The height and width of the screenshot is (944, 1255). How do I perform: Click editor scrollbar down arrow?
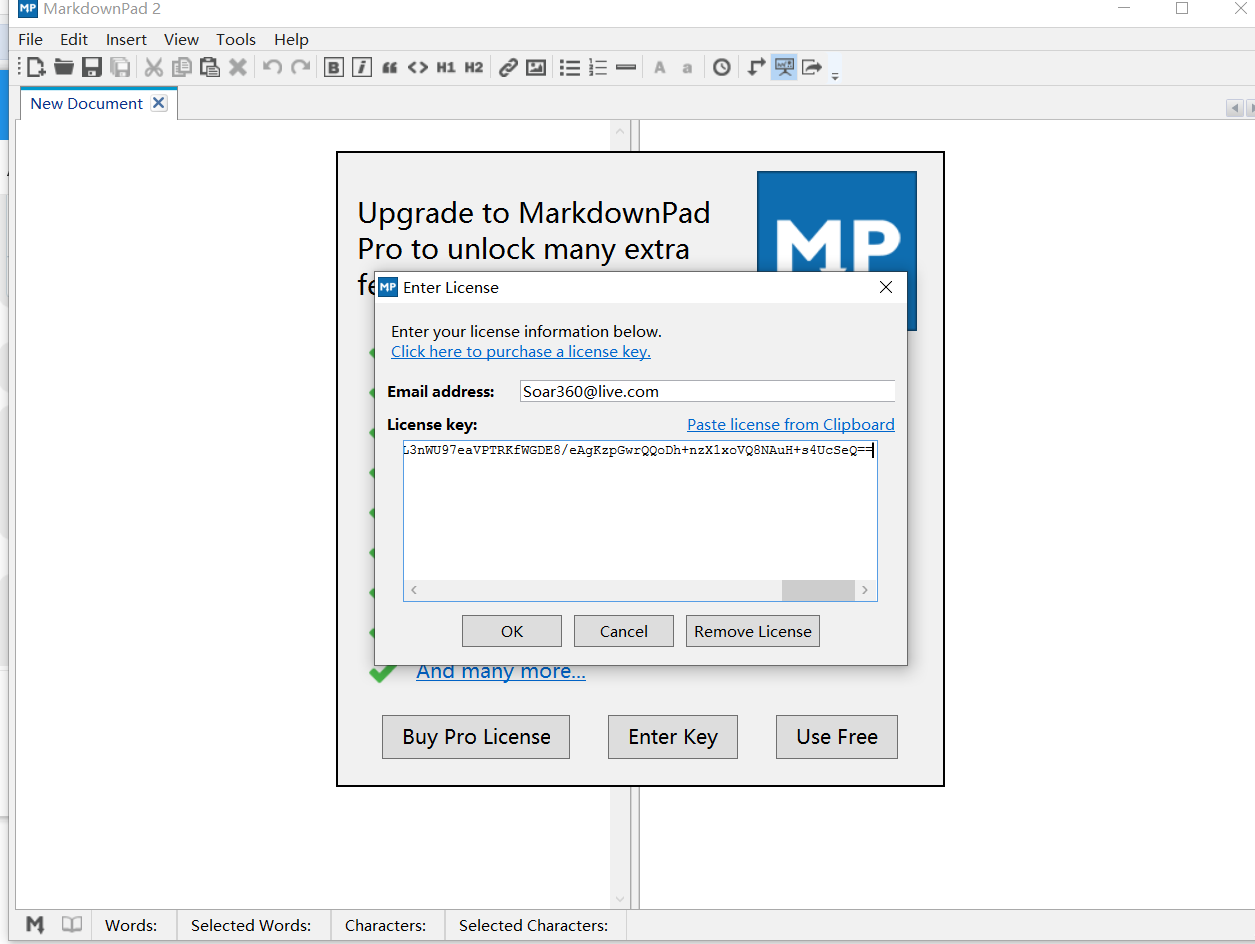(620, 898)
